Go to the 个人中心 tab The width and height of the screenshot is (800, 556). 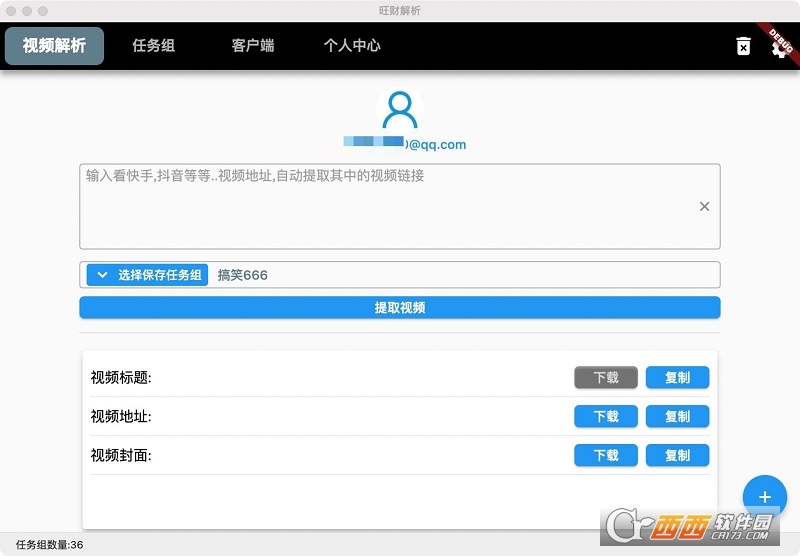[352, 46]
